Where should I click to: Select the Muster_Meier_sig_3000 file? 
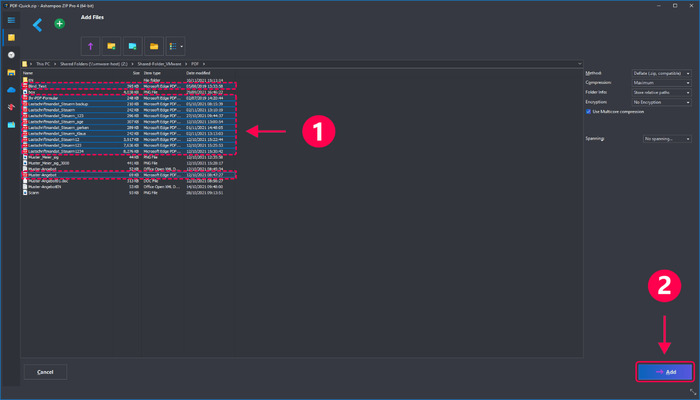pyautogui.click(x=129, y=163)
